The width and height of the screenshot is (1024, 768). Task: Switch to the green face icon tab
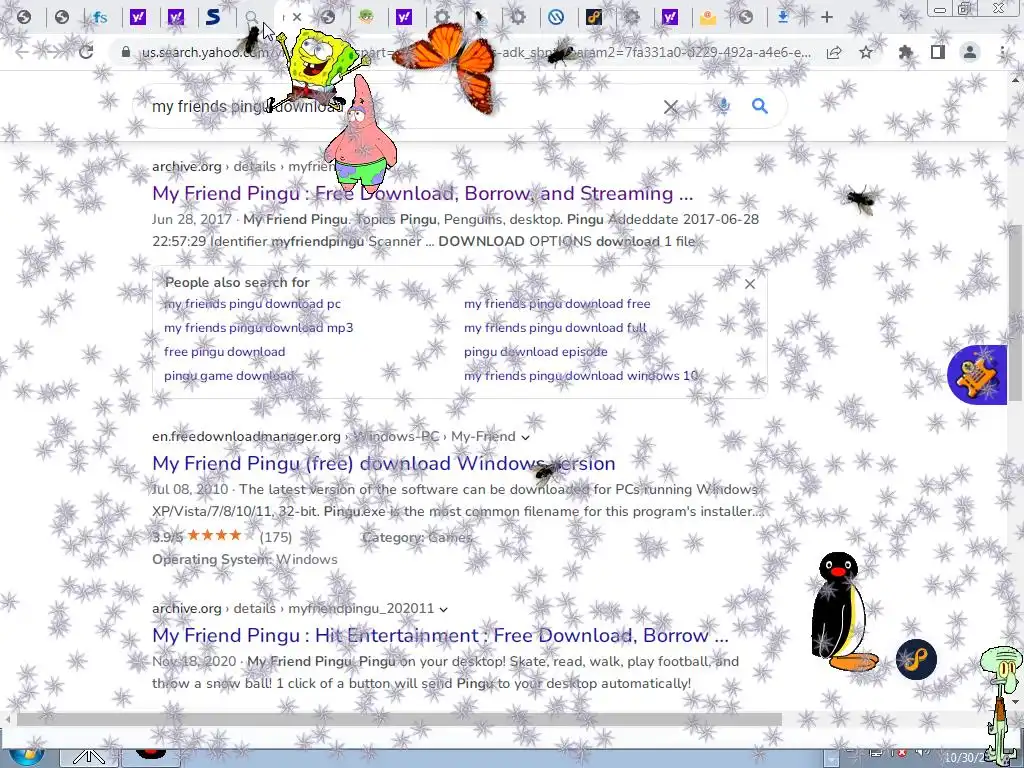(366, 17)
